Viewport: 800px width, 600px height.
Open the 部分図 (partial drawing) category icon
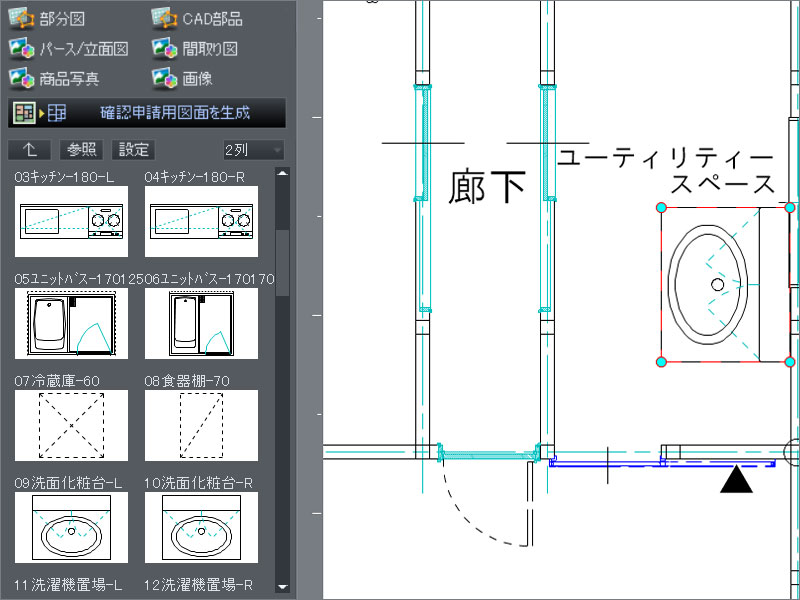click(x=22, y=17)
